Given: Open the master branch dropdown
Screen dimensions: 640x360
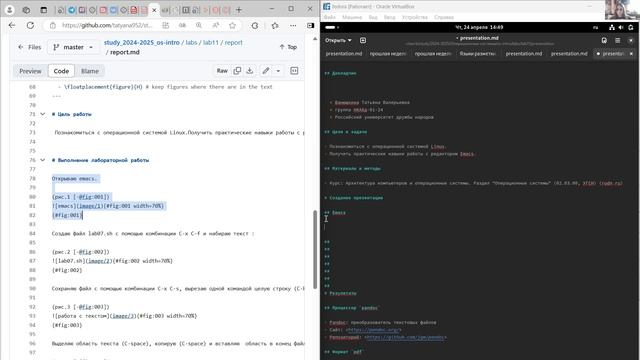Looking at the screenshot, I should (73, 47).
